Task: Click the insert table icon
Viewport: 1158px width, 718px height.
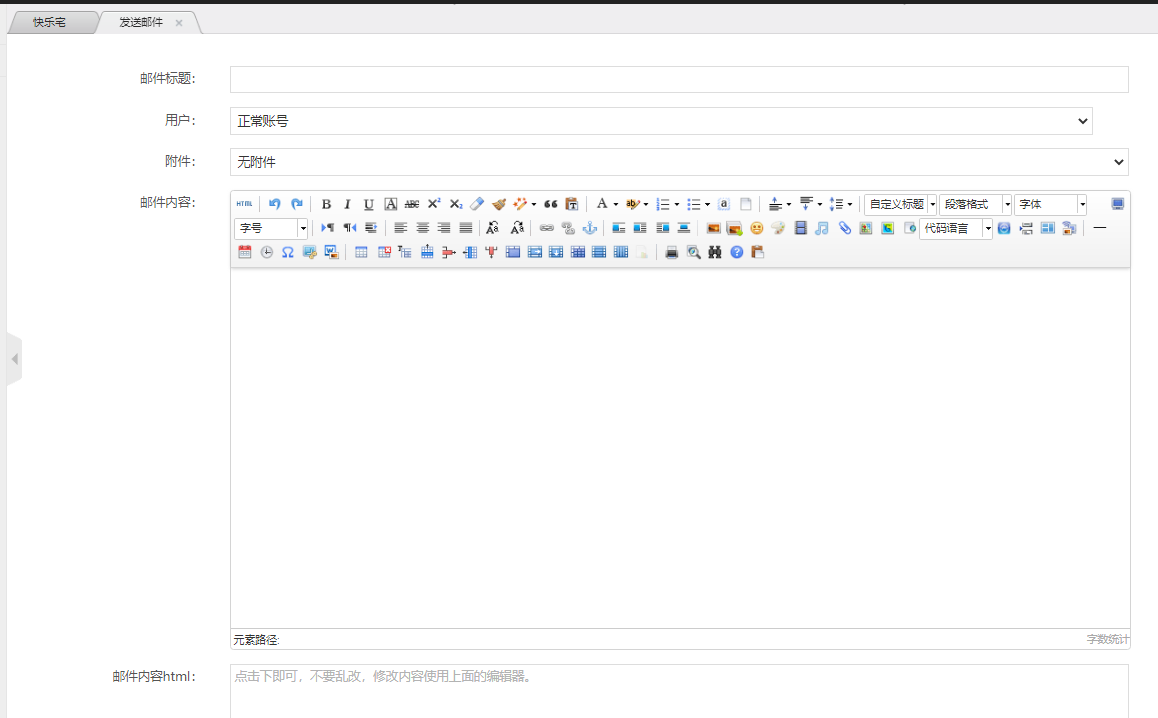Action: coord(361,252)
